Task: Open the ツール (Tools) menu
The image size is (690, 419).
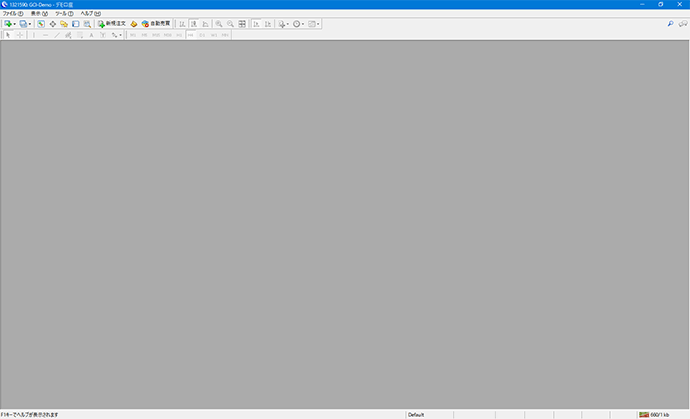Action: (65, 13)
